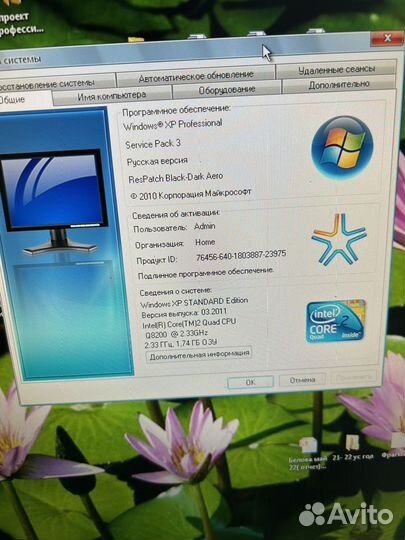Click the Windows XP Professional text
Viewport: 405px width, 540px height.
tap(173, 125)
